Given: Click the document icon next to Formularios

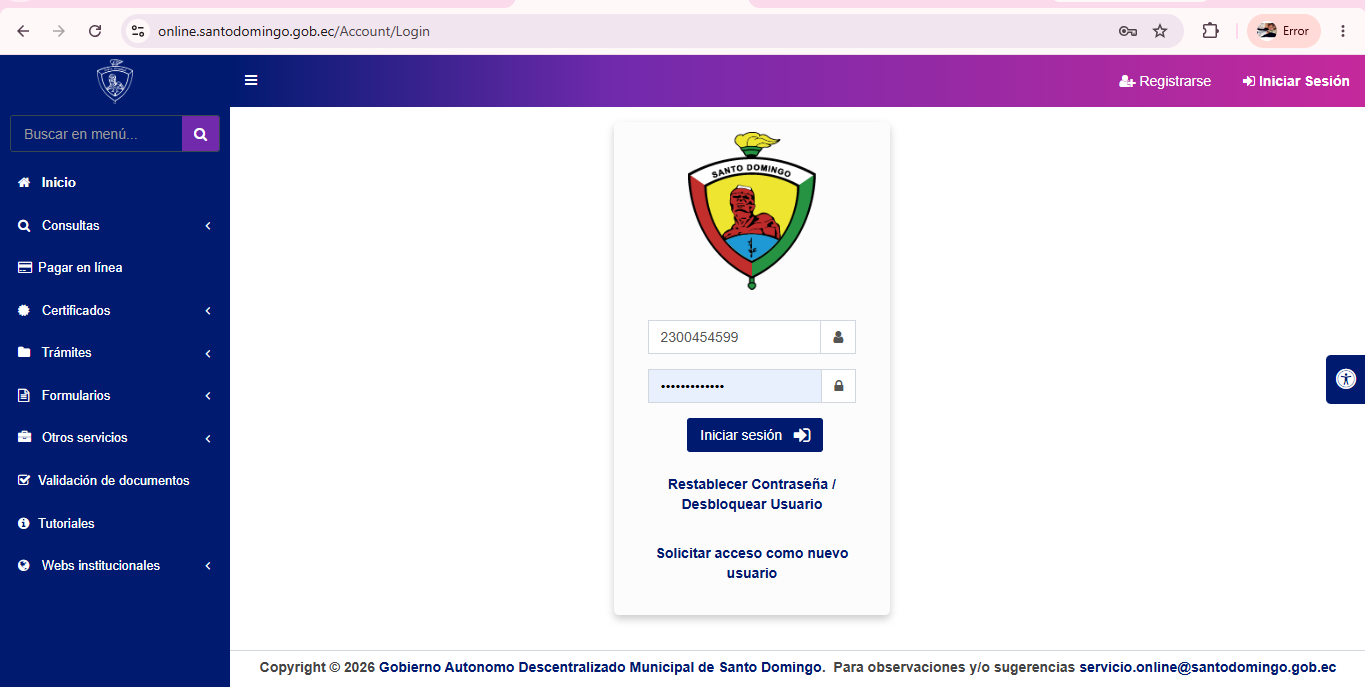Looking at the screenshot, I should tap(25, 395).
